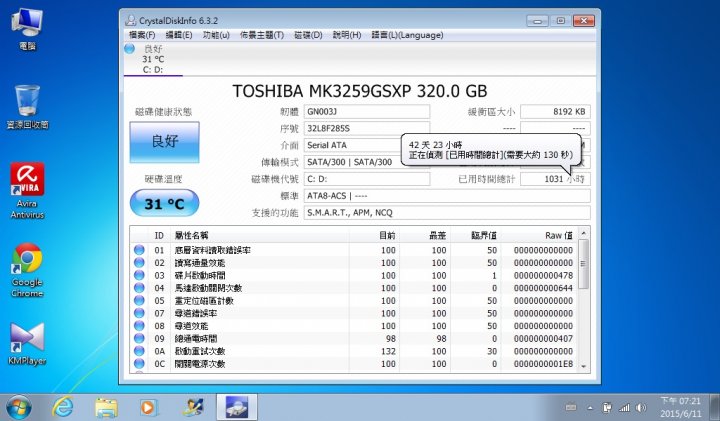
Task: Click the scroll up arrow of attribute list
Action: (584, 233)
